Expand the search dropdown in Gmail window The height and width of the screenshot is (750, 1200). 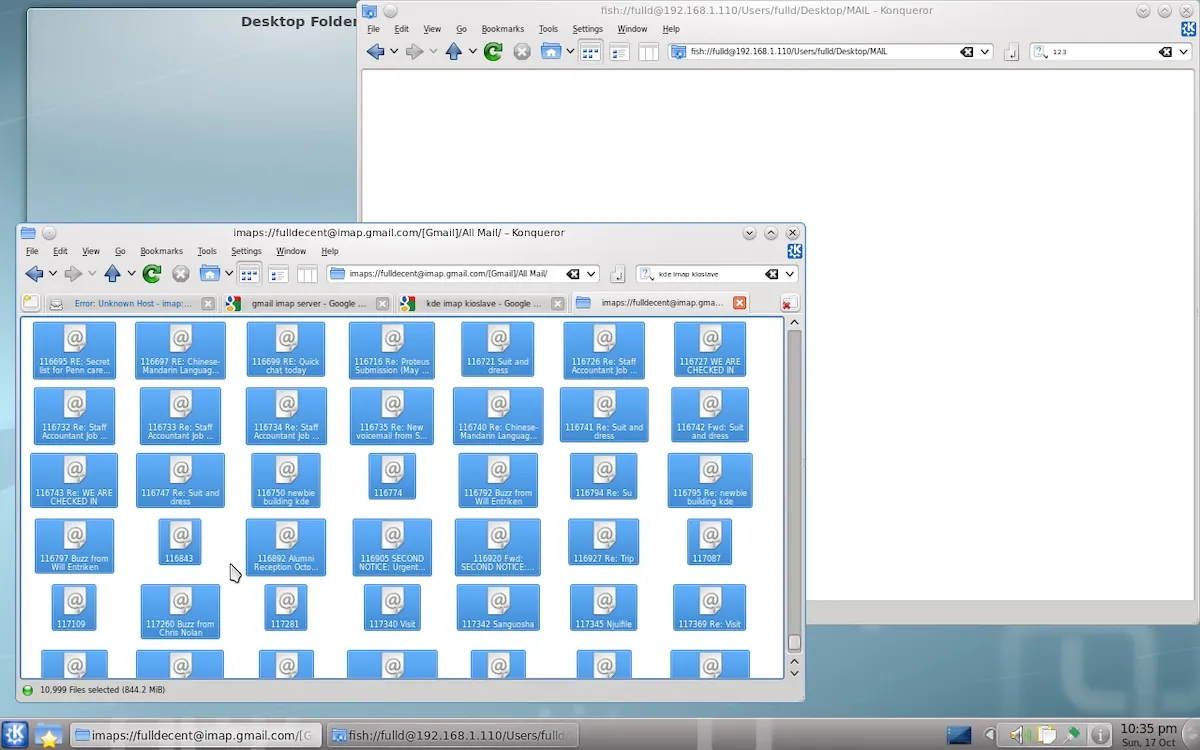point(790,274)
